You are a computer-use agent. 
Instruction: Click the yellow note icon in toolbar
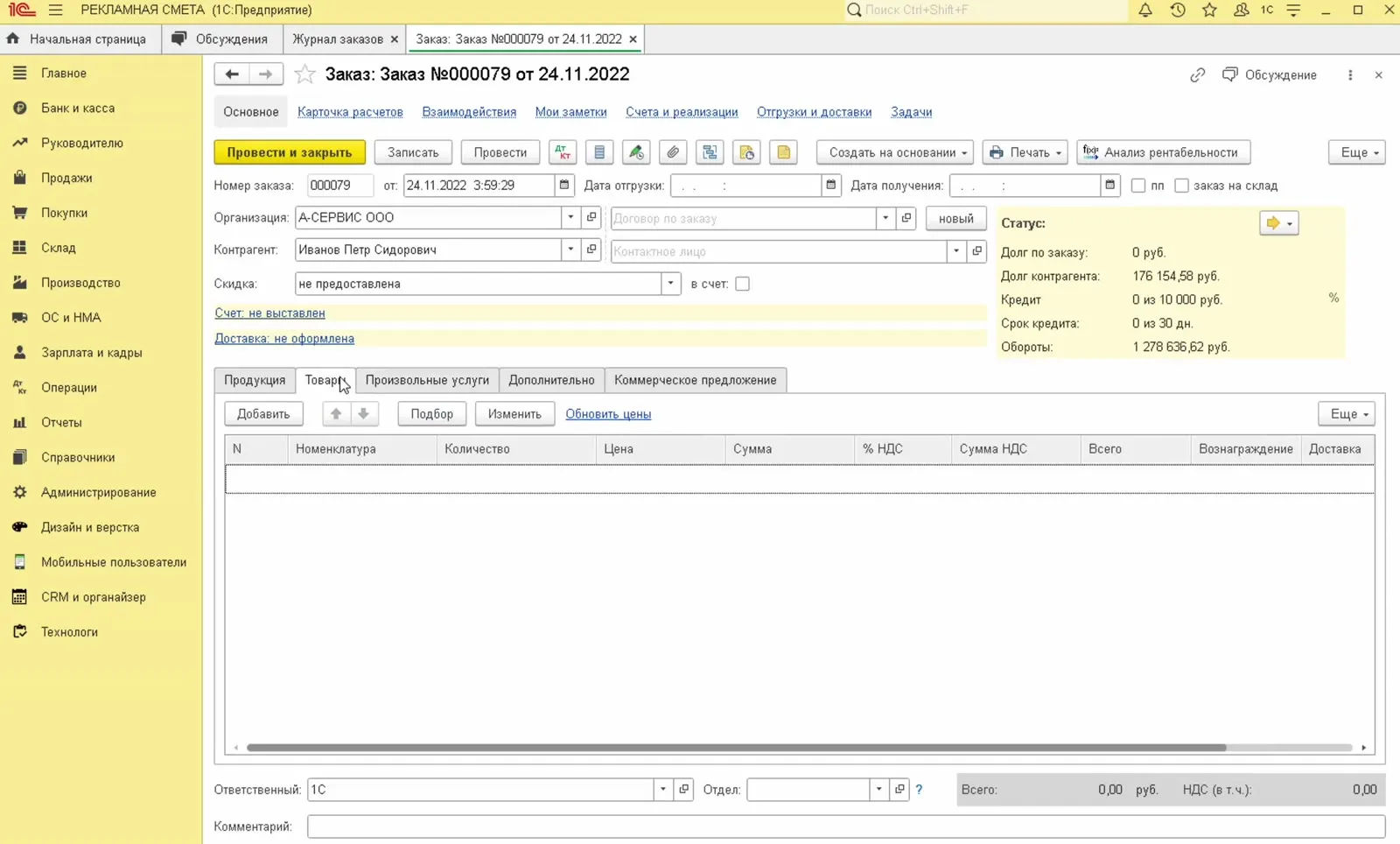point(783,152)
